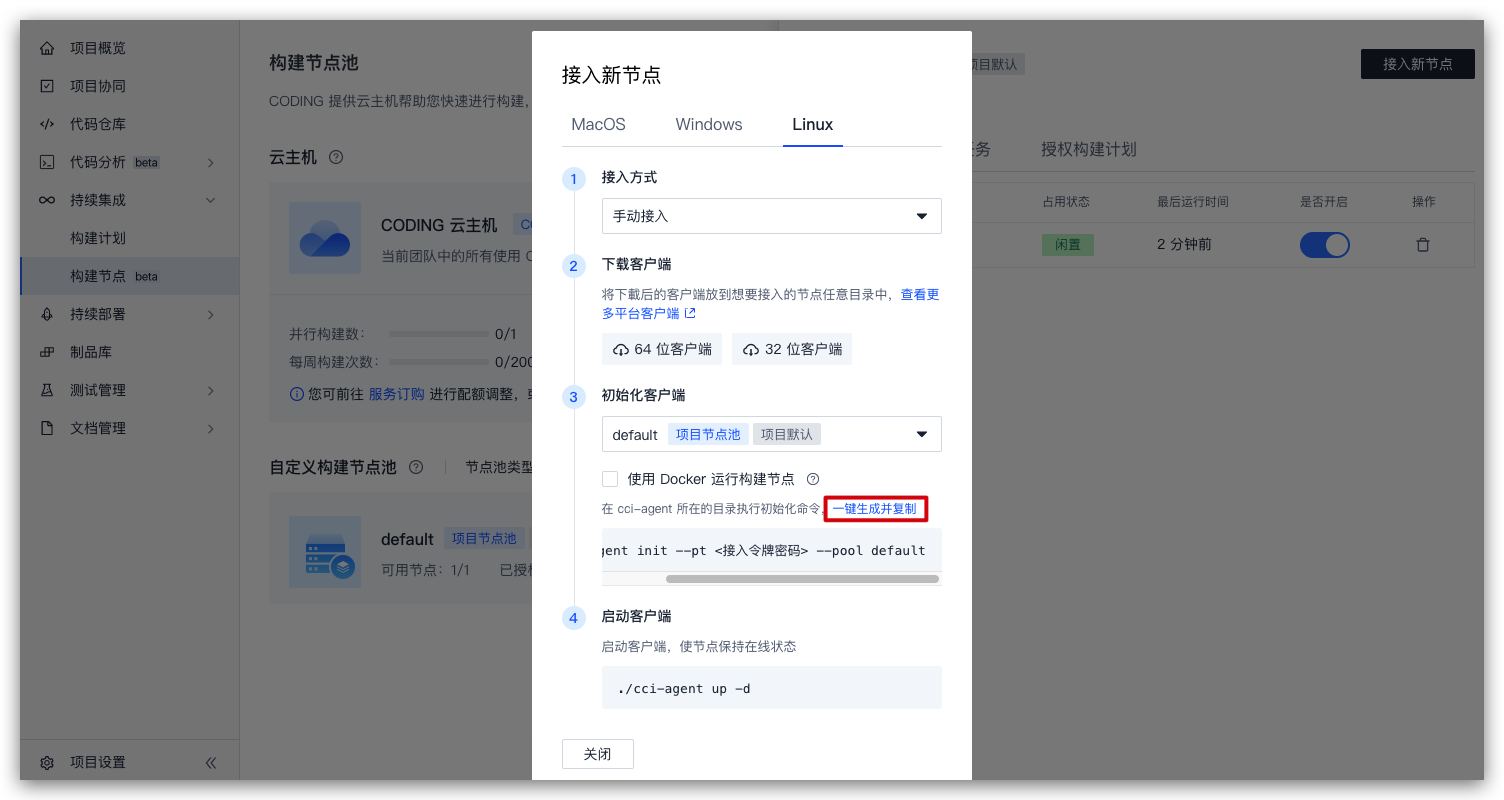The height and width of the screenshot is (800, 1504).
Task: Open 项目设置 gear icon
Action: (47, 762)
